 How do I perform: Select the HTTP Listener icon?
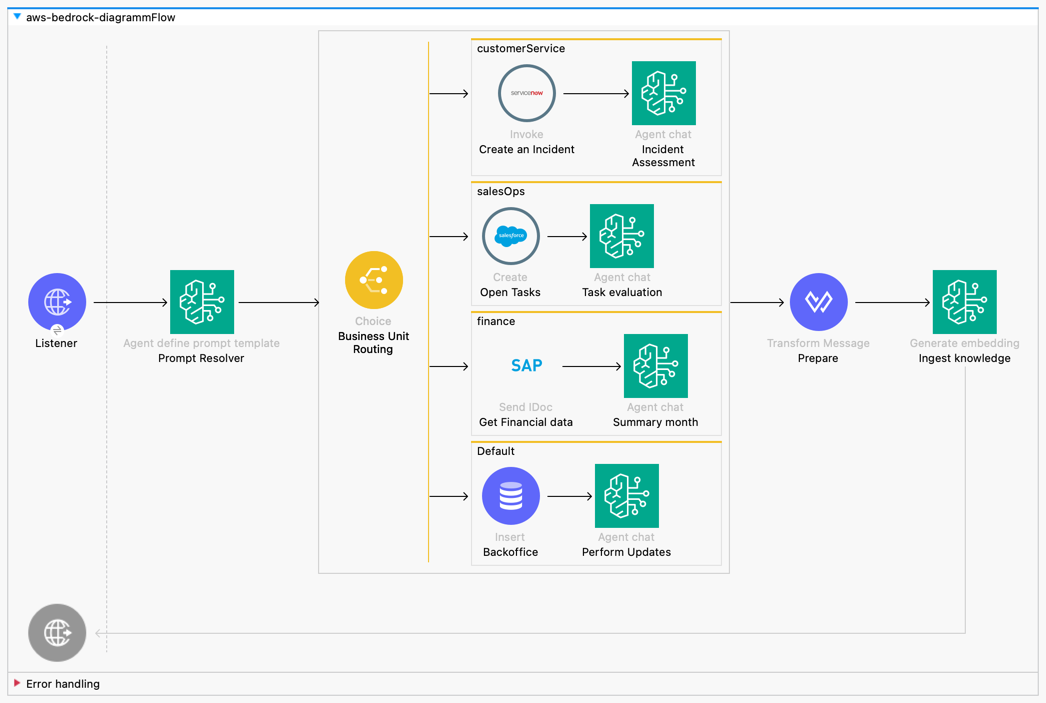click(x=57, y=301)
